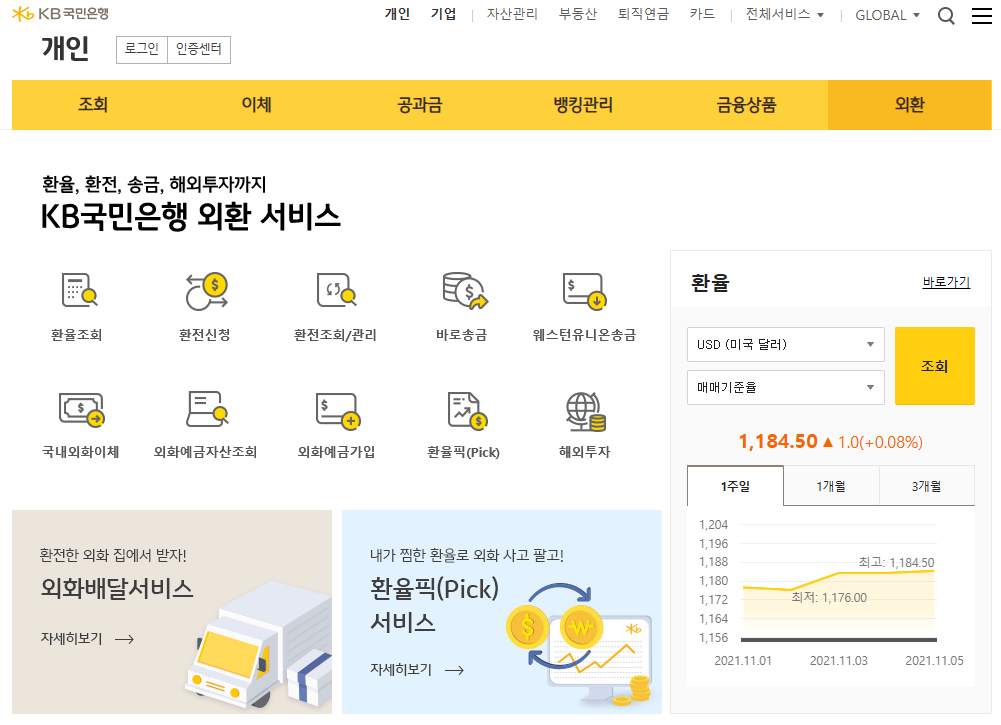Expand the GLOBAL language dropdown

coord(887,15)
